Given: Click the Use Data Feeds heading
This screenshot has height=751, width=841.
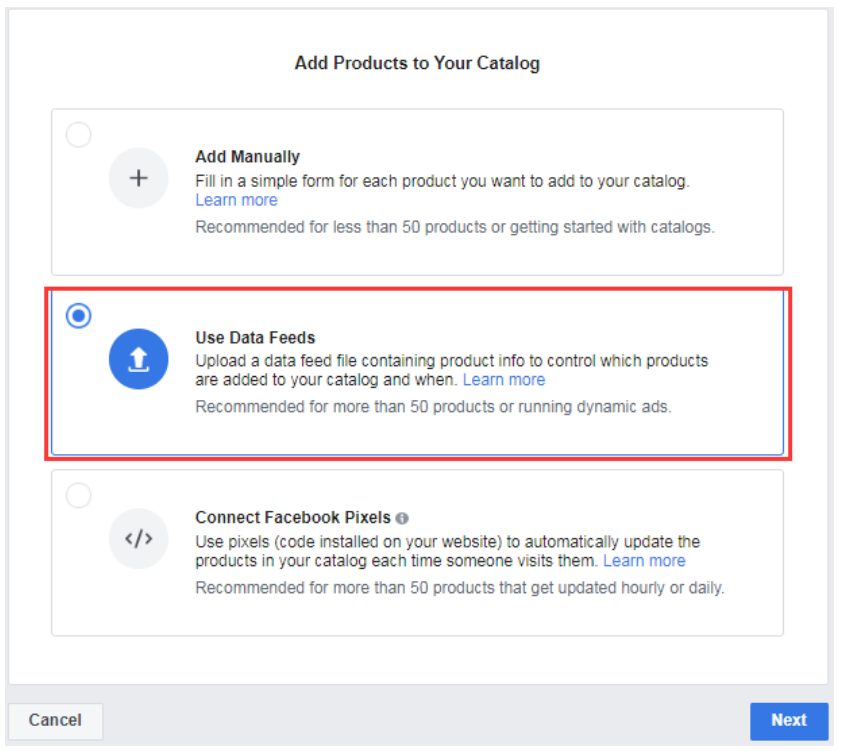Looking at the screenshot, I should (x=255, y=337).
